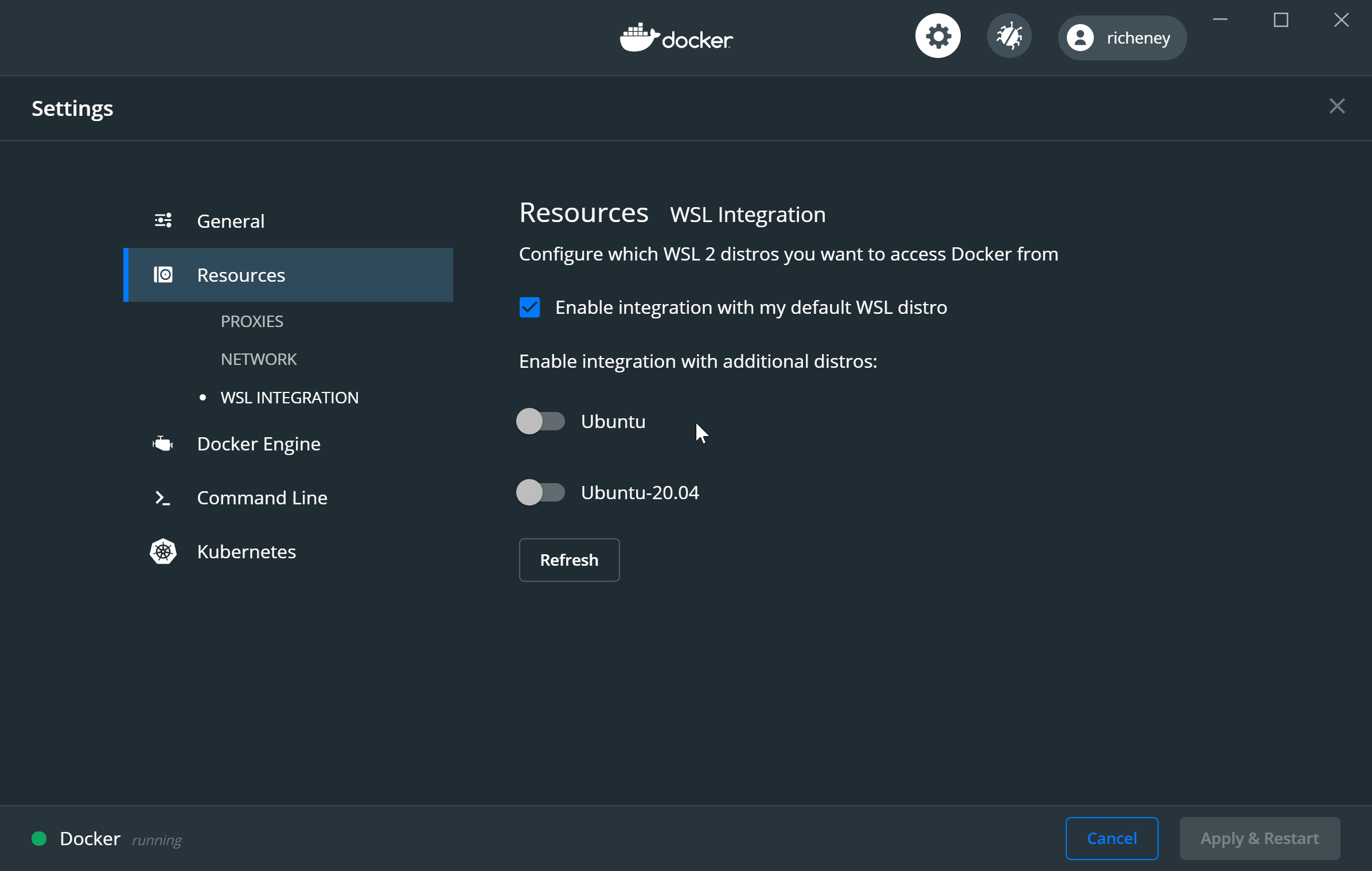Click the richeney account name
The image size is (1372, 871).
point(1138,38)
